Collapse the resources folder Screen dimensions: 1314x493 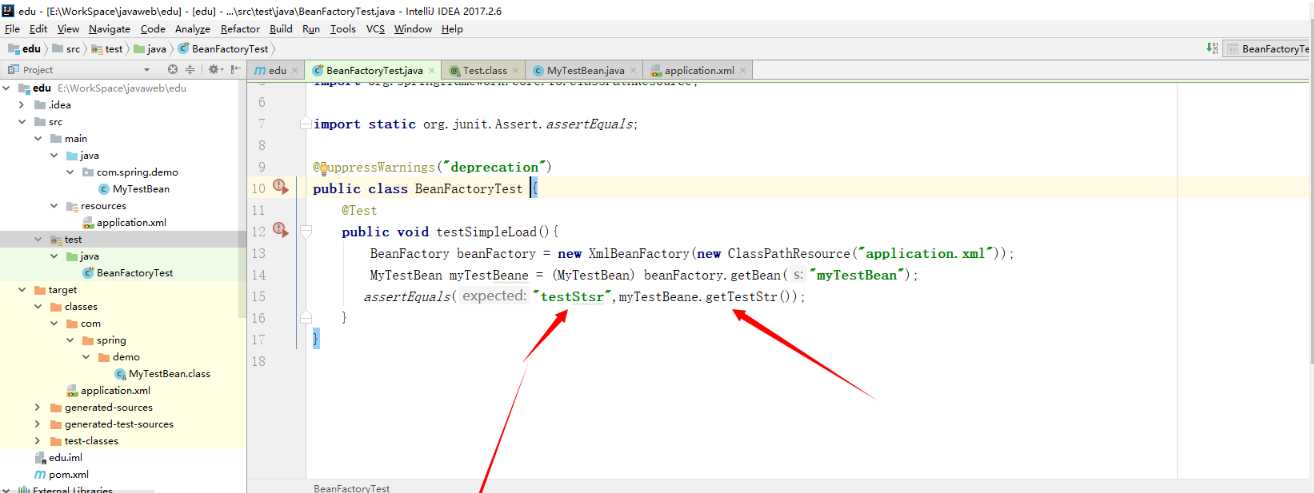(53, 205)
